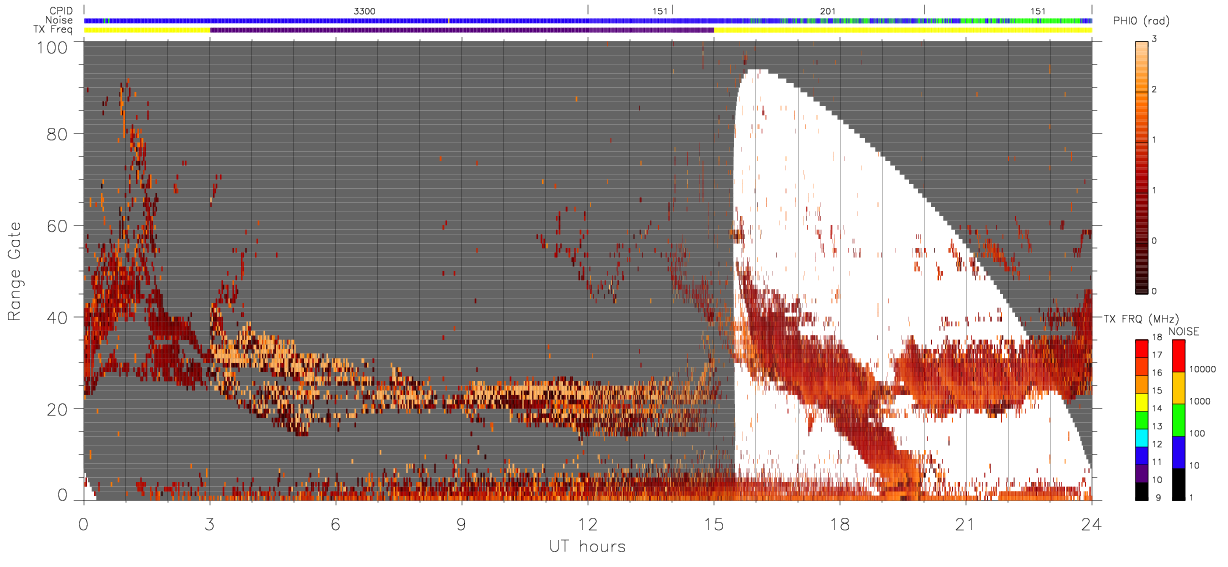Pick the green NOISE swatch between 100 and 1000
Viewport: 1228px width, 567px height.
1177,420
